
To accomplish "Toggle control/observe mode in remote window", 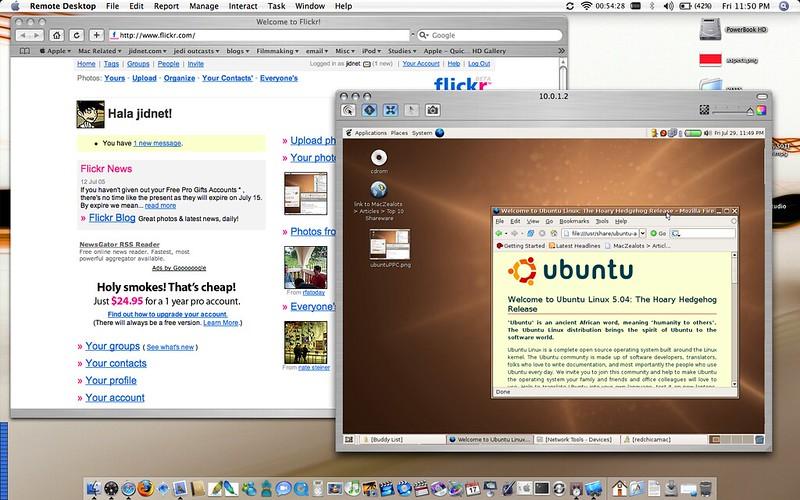I will click(349, 110).
